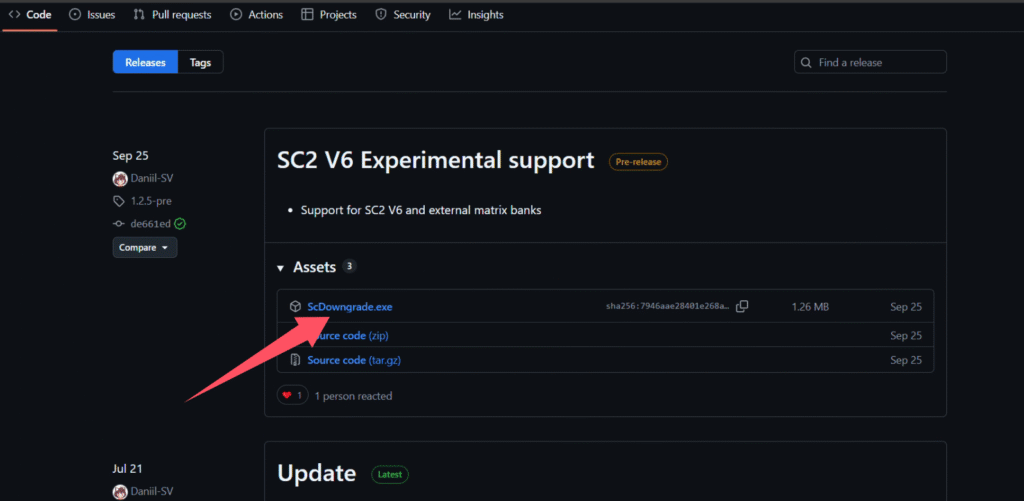Download Source code (zip)
The width and height of the screenshot is (1024, 501).
(353, 336)
